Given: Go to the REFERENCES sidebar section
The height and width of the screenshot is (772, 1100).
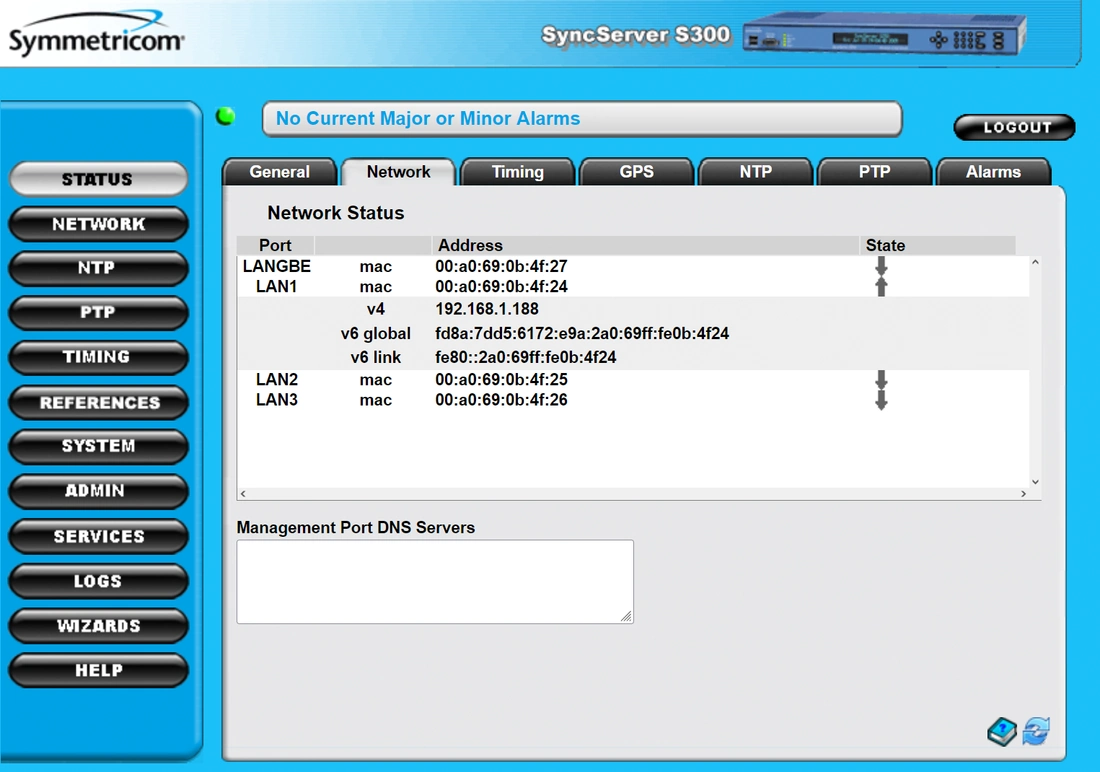Looking at the screenshot, I should point(98,402).
